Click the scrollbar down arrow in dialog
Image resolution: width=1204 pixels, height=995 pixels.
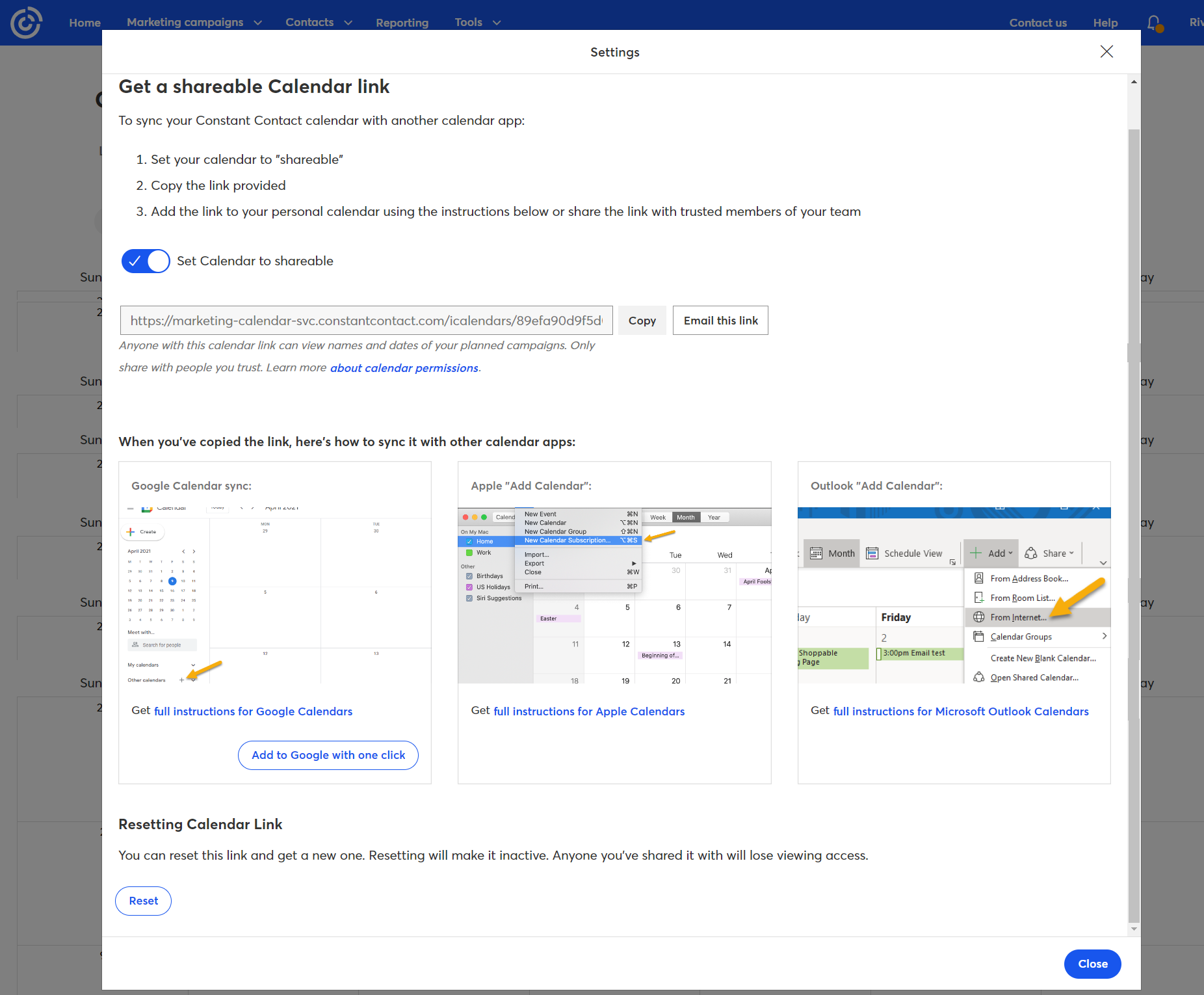click(x=1134, y=929)
